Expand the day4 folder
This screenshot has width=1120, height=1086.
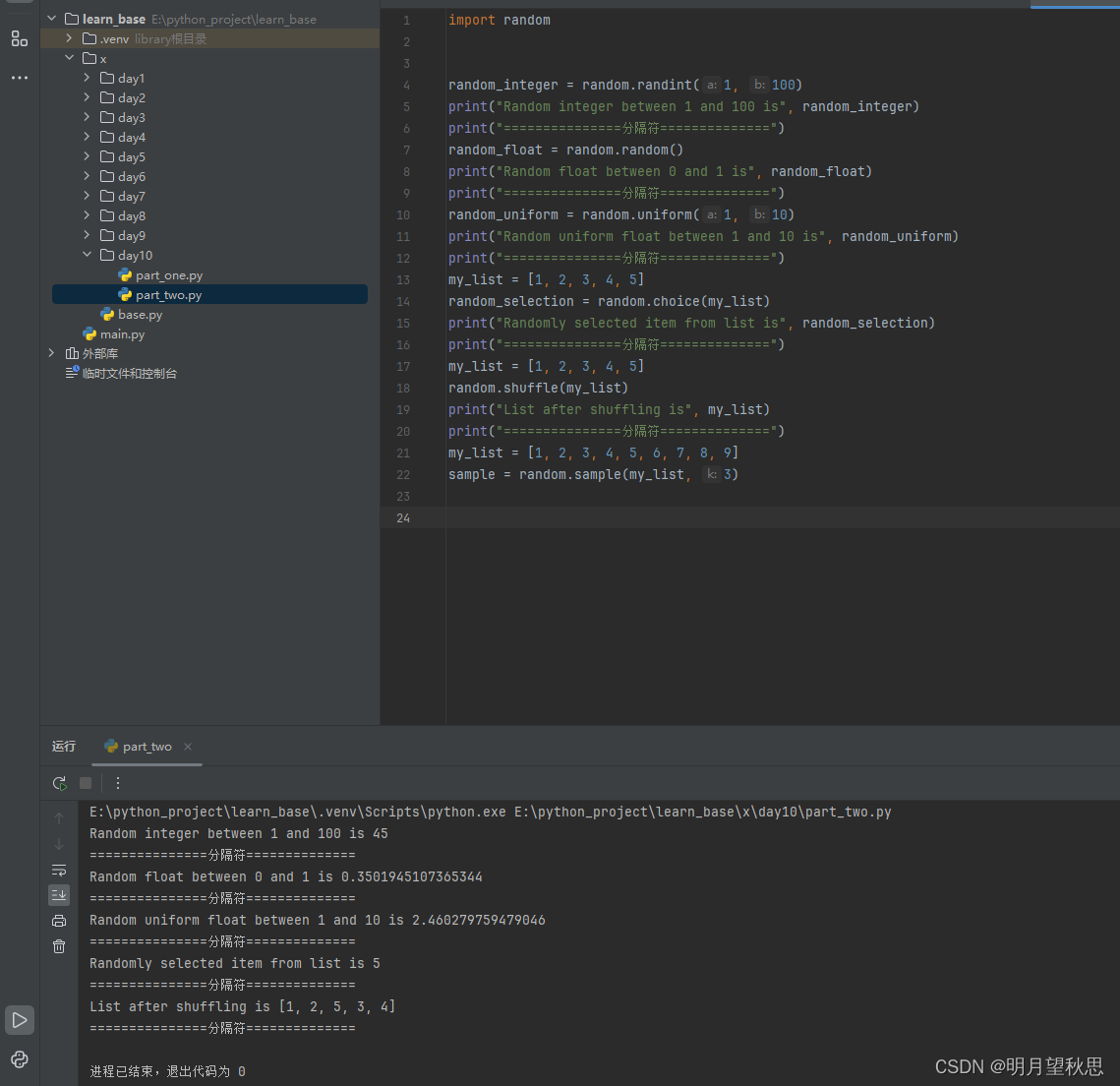pos(88,137)
